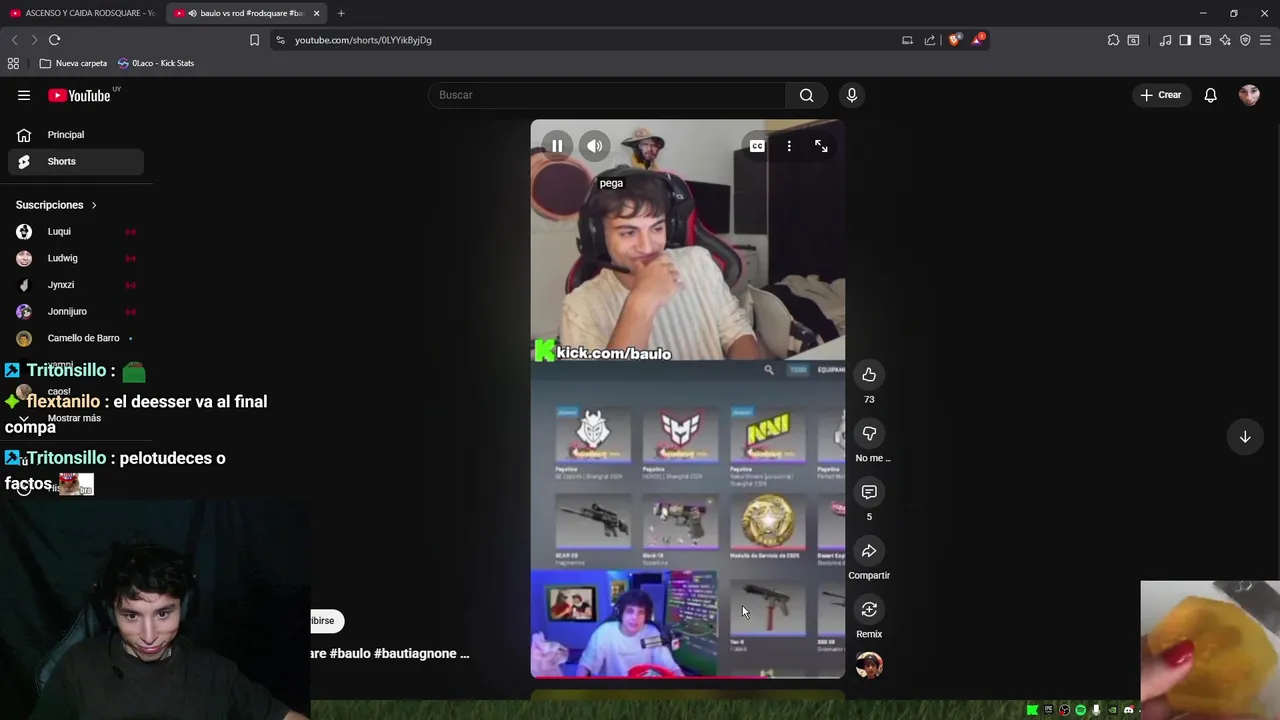The height and width of the screenshot is (720, 1280).
Task: Click the Crear button
Action: tap(1161, 95)
